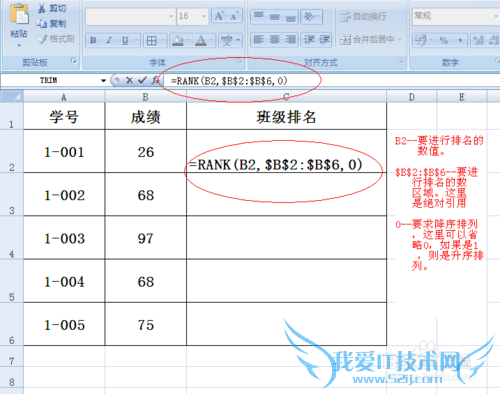Select column D header
The height and width of the screenshot is (394, 500).
[412, 97]
